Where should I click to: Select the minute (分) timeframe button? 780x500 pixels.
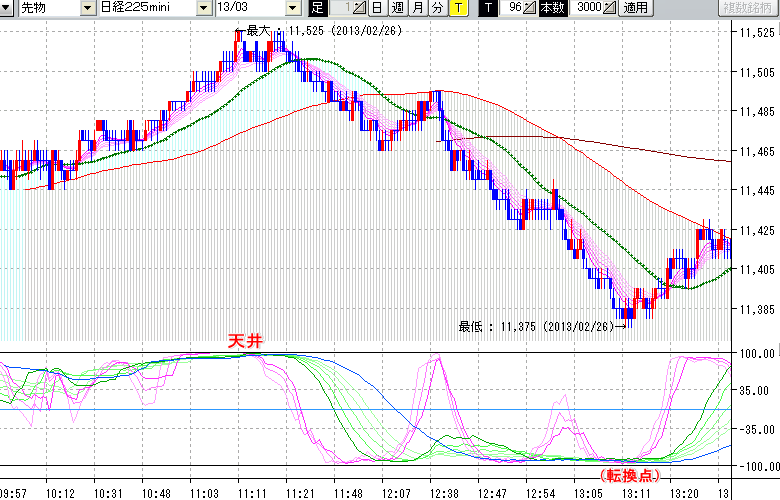437,9
